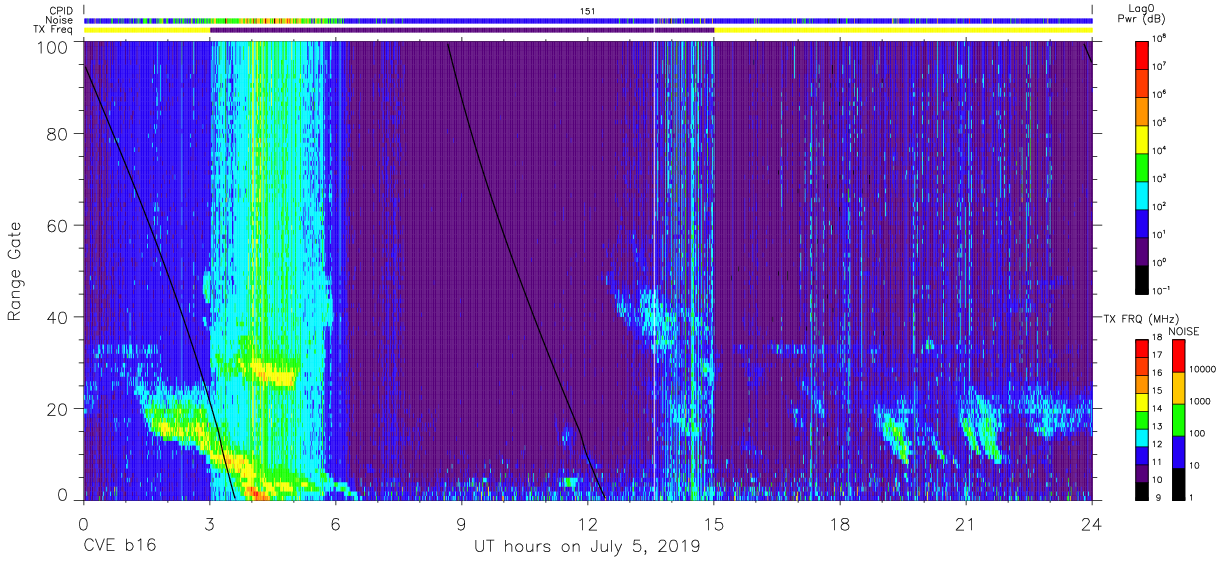
Task: Click the cyan segment of the Lag0 Pwr colorbar
Action: (1144, 193)
